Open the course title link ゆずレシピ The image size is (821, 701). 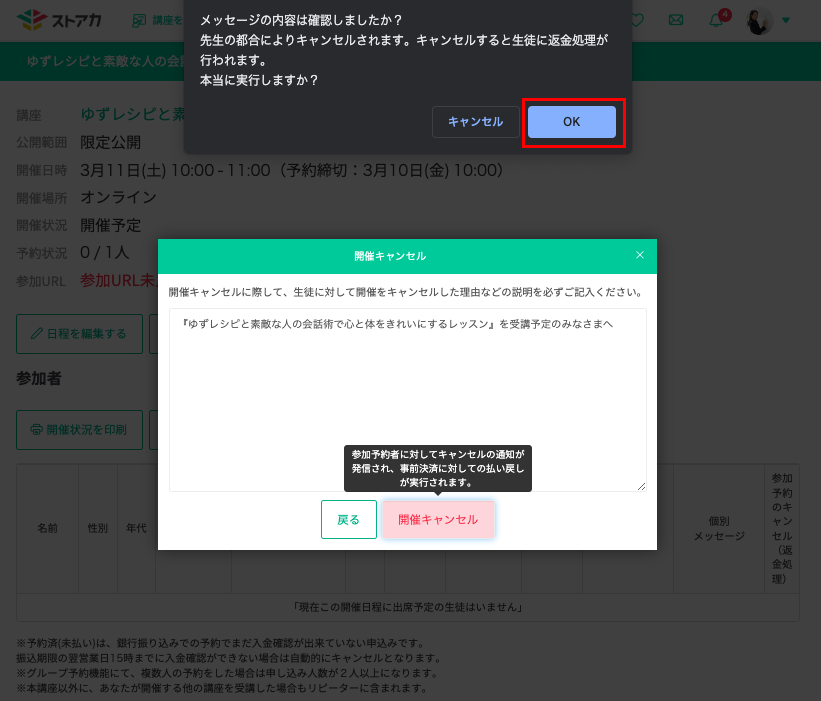point(133,114)
